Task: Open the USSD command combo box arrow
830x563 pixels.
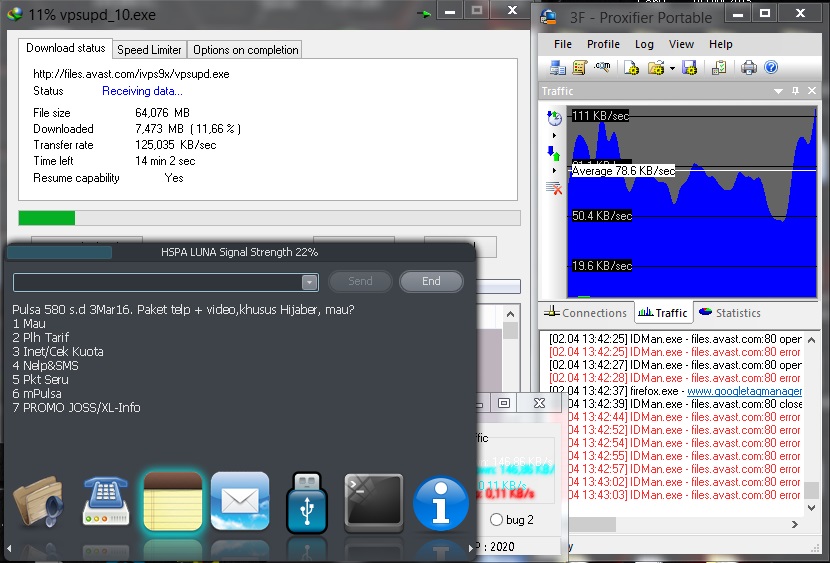Action: tap(310, 282)
